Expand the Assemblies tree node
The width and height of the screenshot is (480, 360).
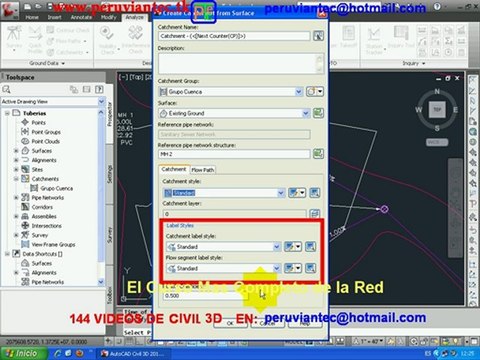16,216
